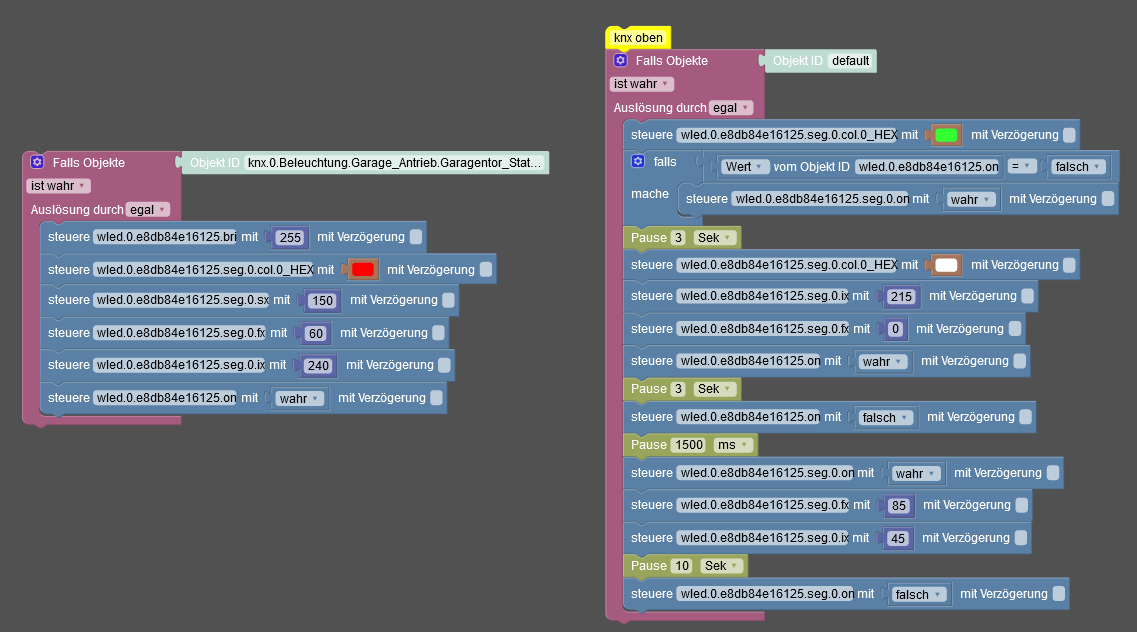This screenshot has height=632, width=1137.
Task: Edit number field 45 for seg.0.ix
Action: [898, 539]
